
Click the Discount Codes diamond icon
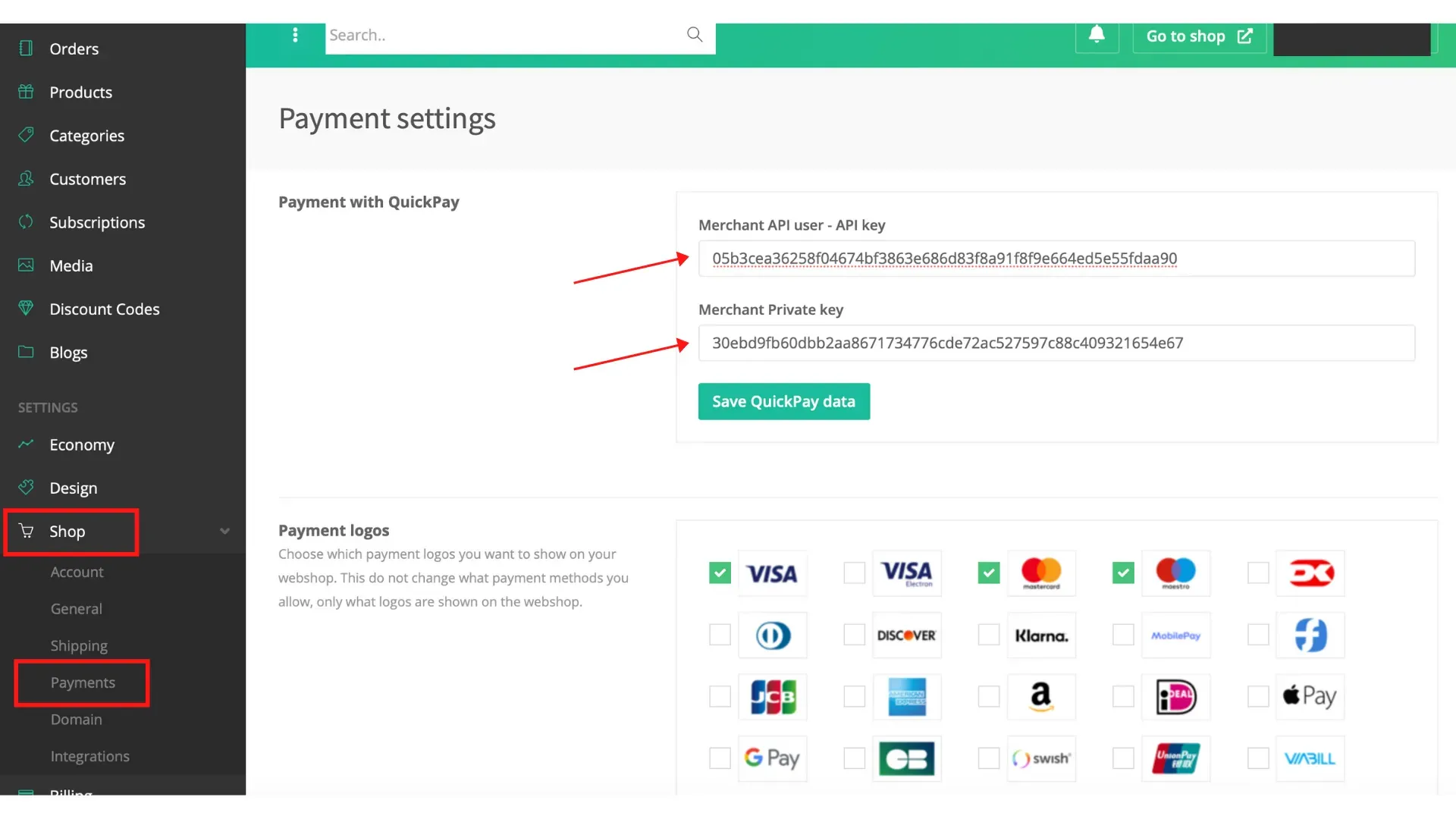click(26, 309)
